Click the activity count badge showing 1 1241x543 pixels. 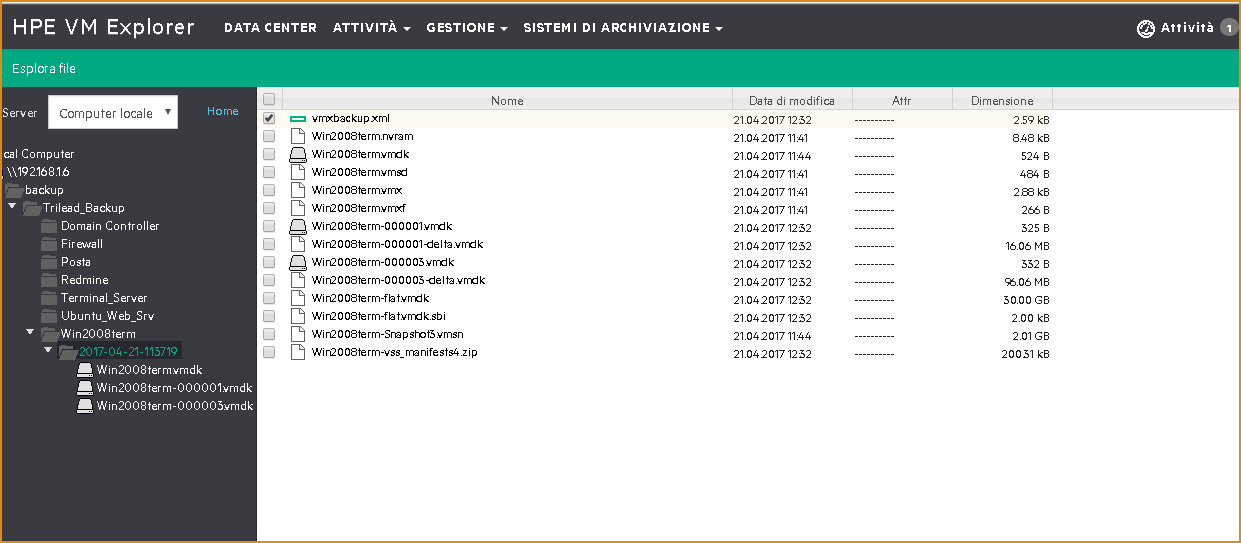(x=1229, y=28)
